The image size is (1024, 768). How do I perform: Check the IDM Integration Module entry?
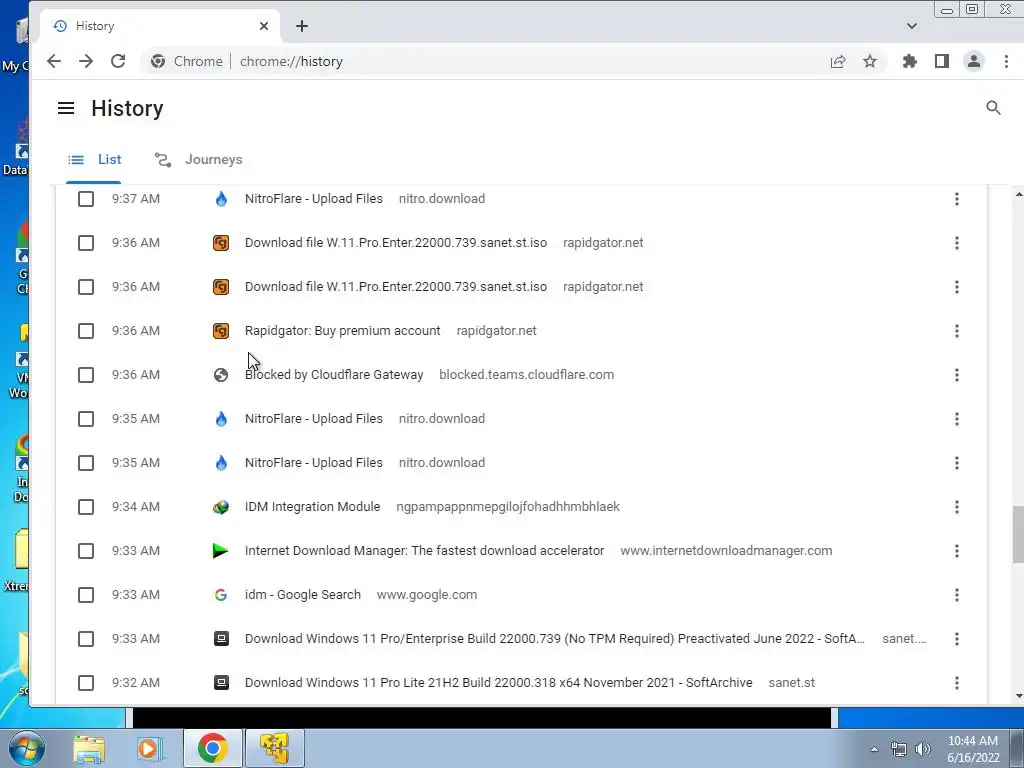tap(86, 507)
